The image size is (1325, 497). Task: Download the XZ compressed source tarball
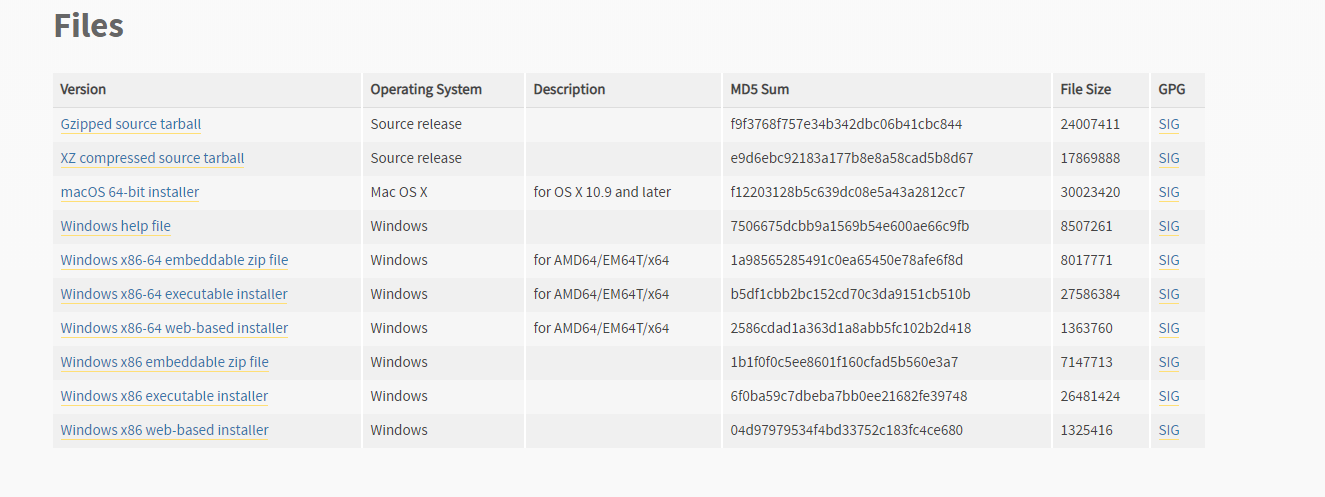[152, 159]
